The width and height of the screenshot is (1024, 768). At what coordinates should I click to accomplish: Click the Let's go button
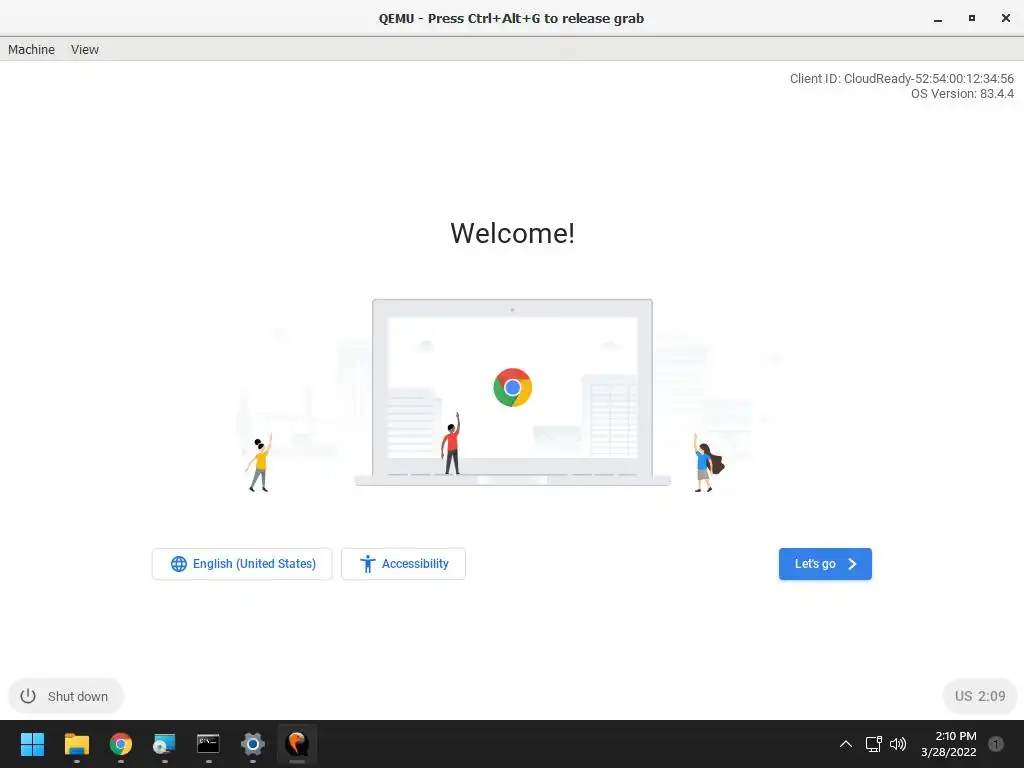(x=825, y=564)
